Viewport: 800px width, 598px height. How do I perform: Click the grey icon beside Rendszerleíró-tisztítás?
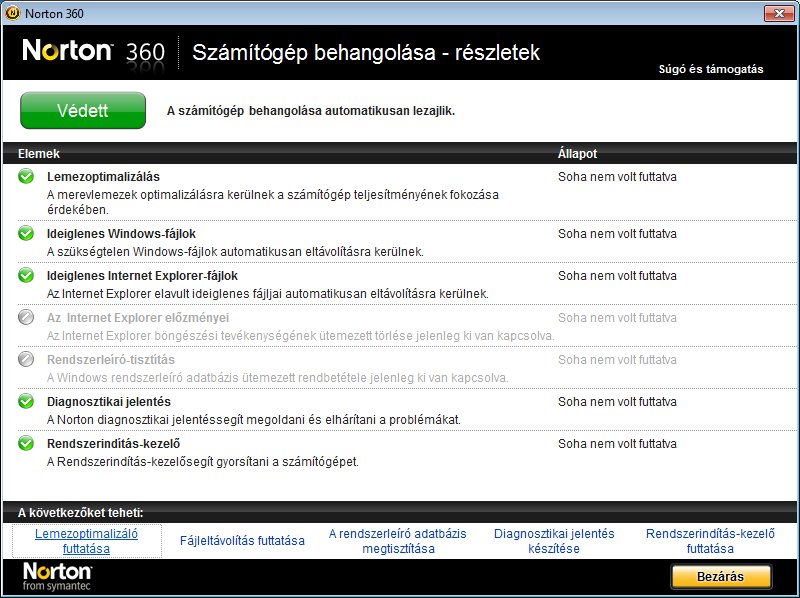coord(26,359)
